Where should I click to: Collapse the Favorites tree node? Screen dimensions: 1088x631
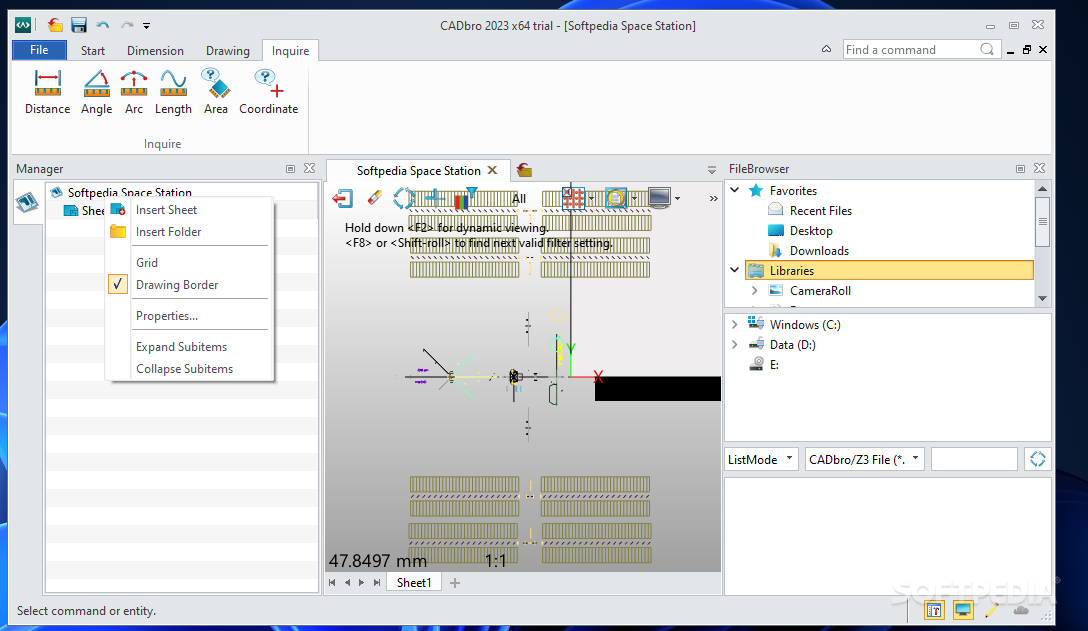[735, 190]
